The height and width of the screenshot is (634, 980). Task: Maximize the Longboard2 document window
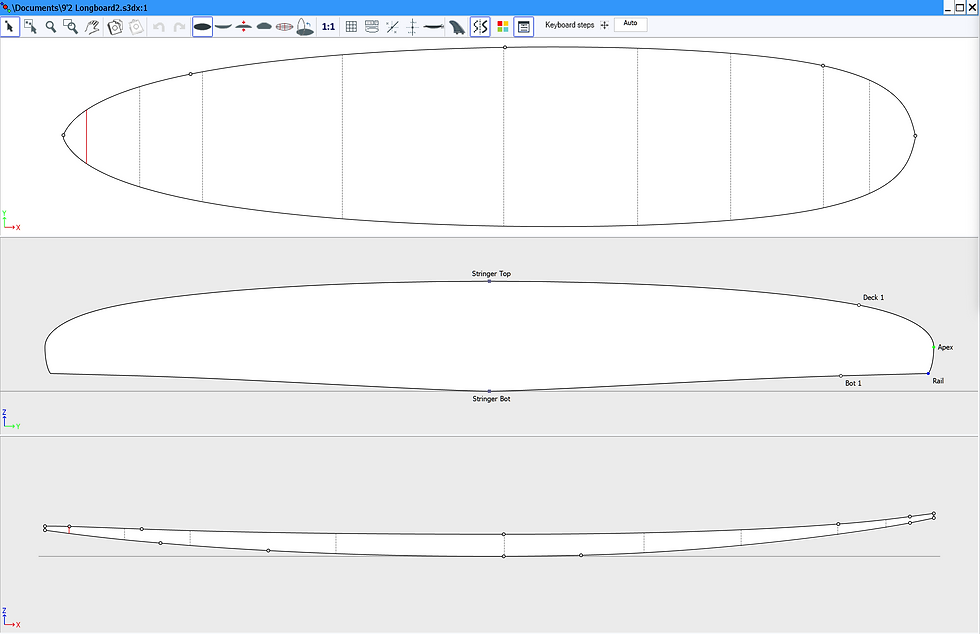[960, 8]
